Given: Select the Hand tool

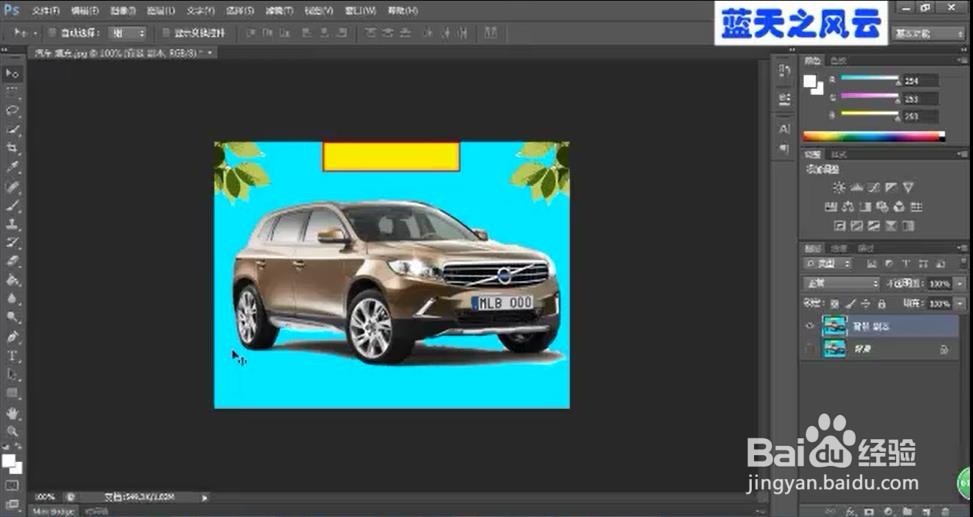Looking at the screenshot, I should 12,413.
